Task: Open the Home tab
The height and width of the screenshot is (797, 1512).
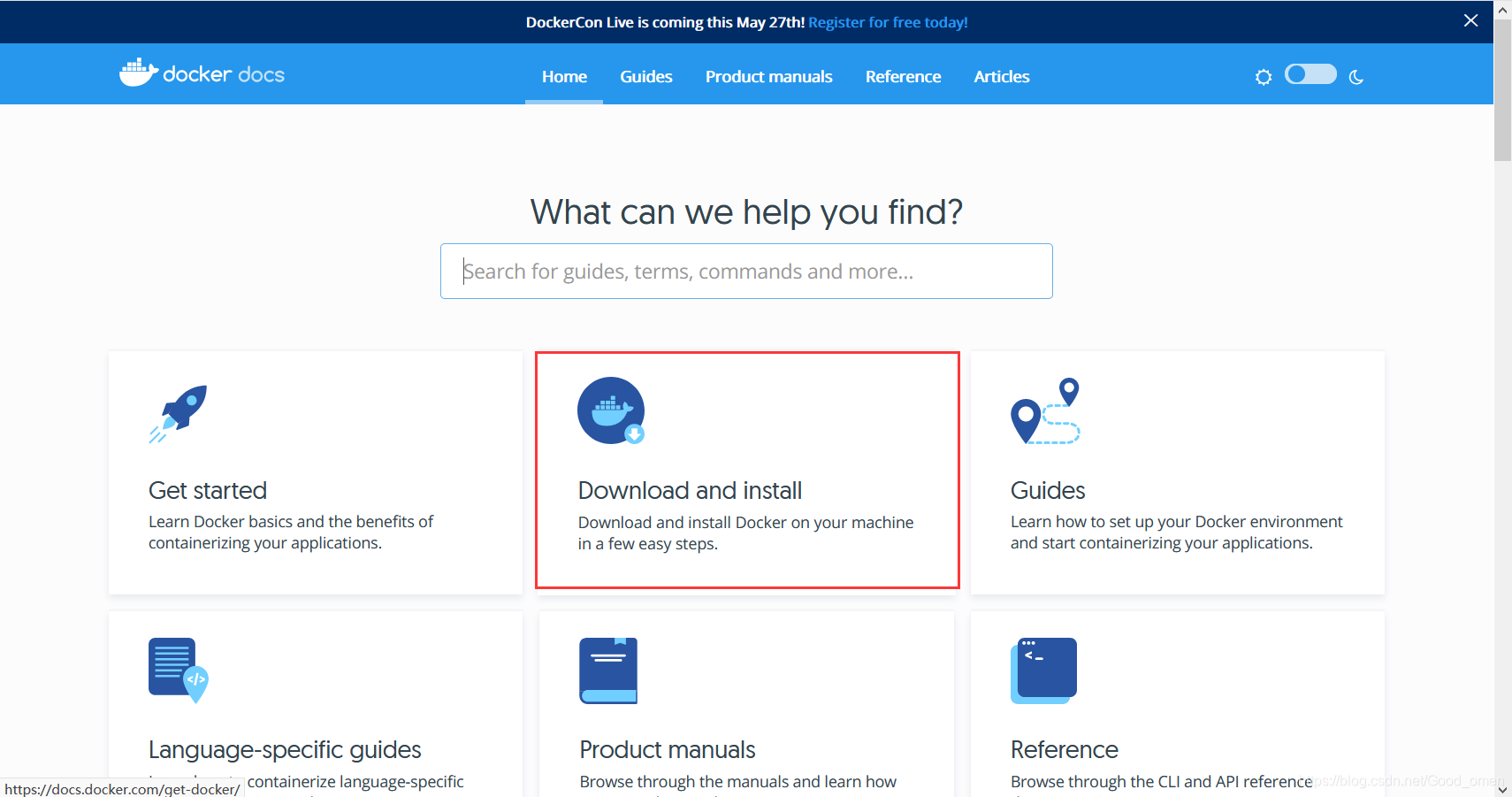Action: tap(564, 77)
